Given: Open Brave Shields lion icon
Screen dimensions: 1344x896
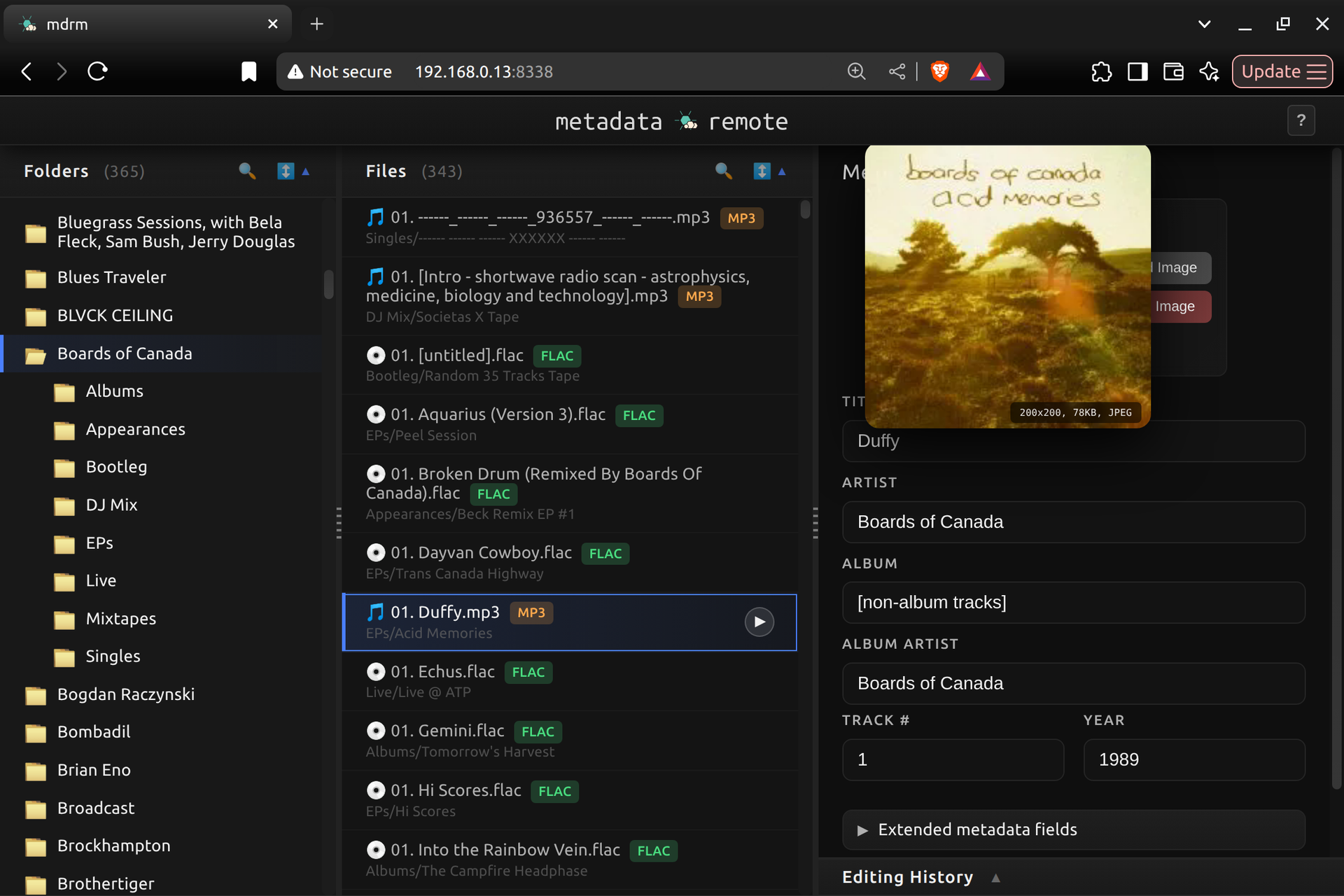Looking at the screenshot, I should [x=940, y=71].
